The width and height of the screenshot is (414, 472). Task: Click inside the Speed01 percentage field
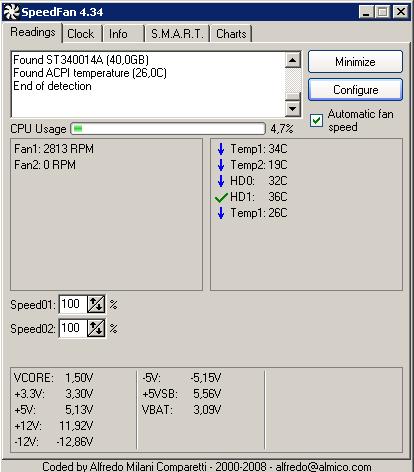click(x=73, y=304)
